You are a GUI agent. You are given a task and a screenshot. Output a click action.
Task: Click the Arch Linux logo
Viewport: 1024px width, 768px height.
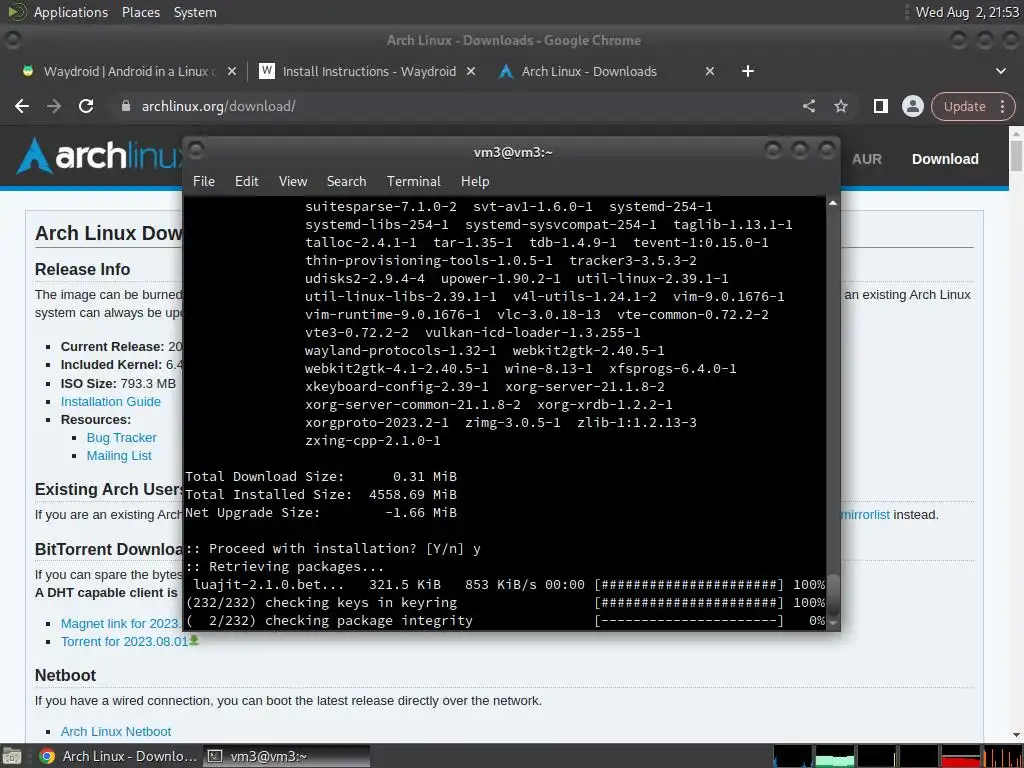click(99, 156)
